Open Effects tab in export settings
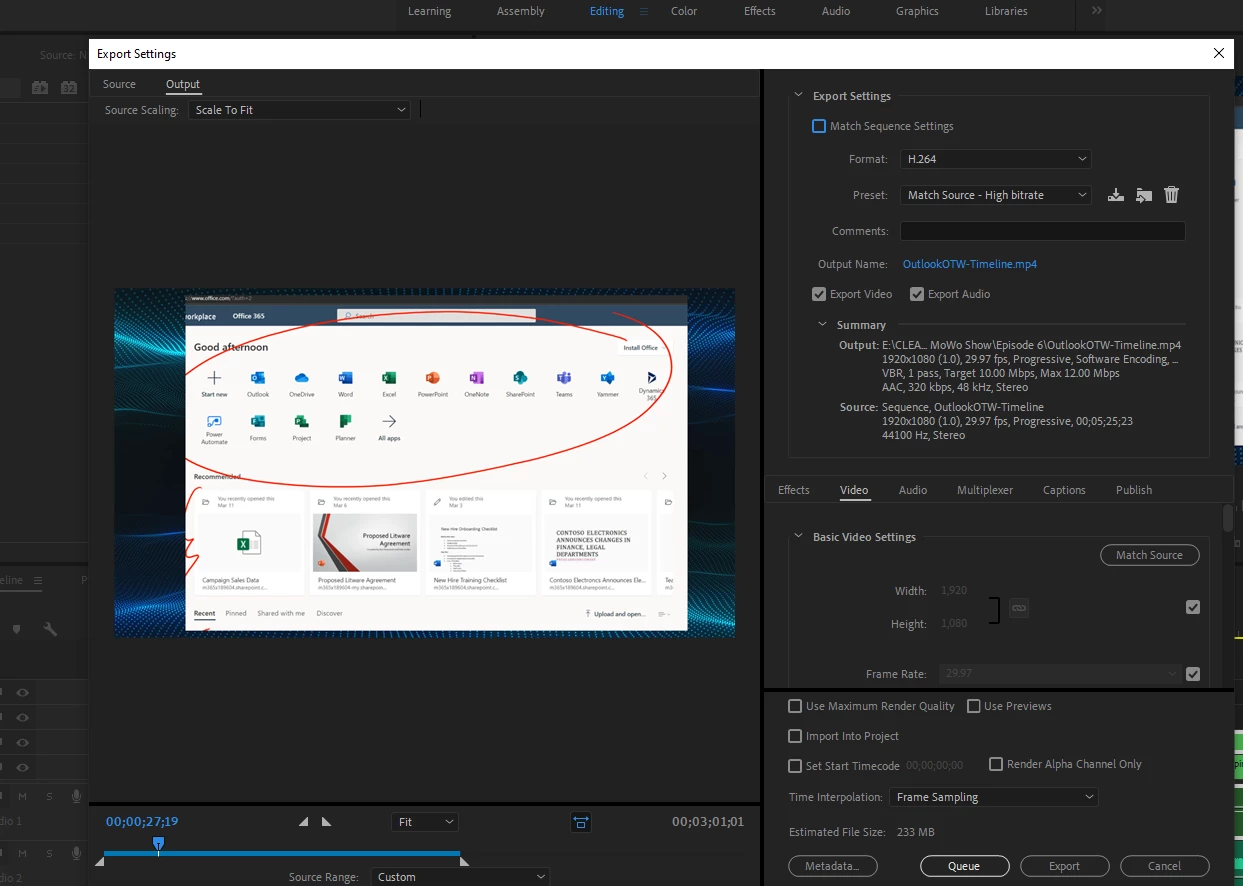 pyautogui.click(x=794, y=490)
